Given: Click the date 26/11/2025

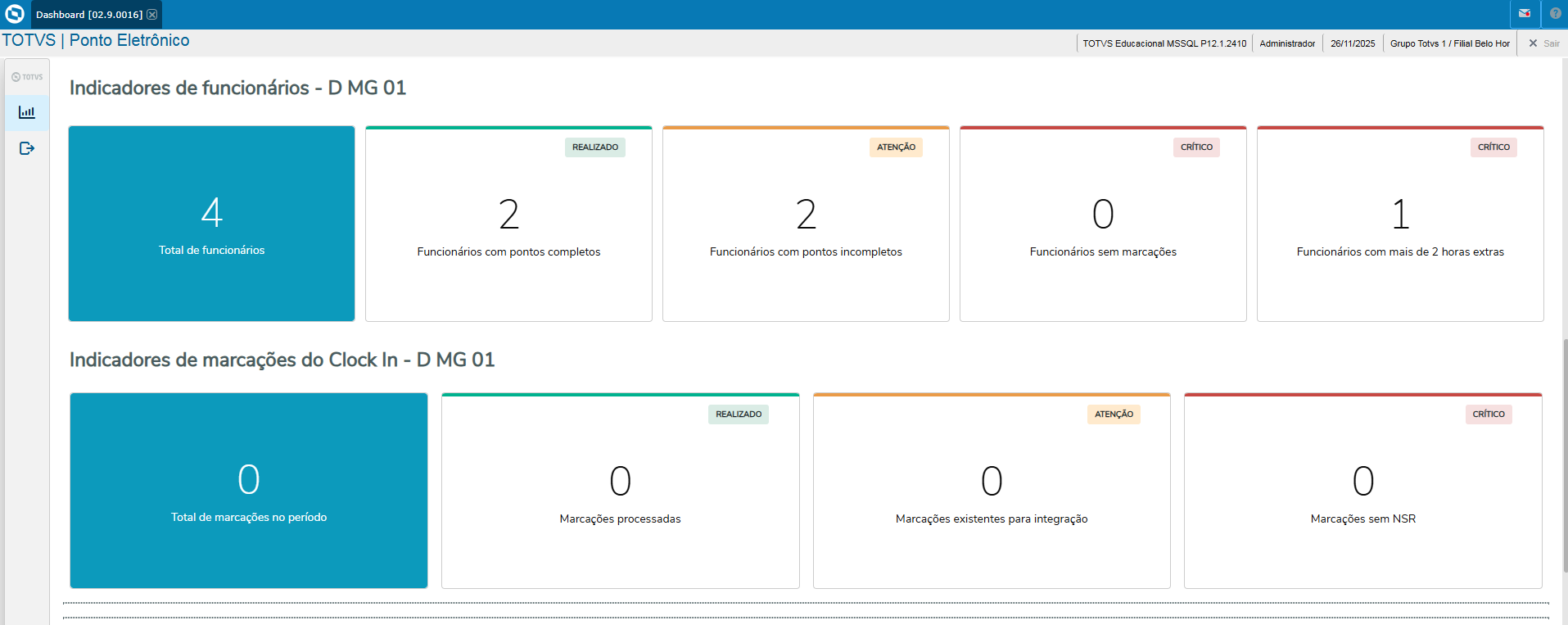Looking at the screenshot, I should [1353, 43].
